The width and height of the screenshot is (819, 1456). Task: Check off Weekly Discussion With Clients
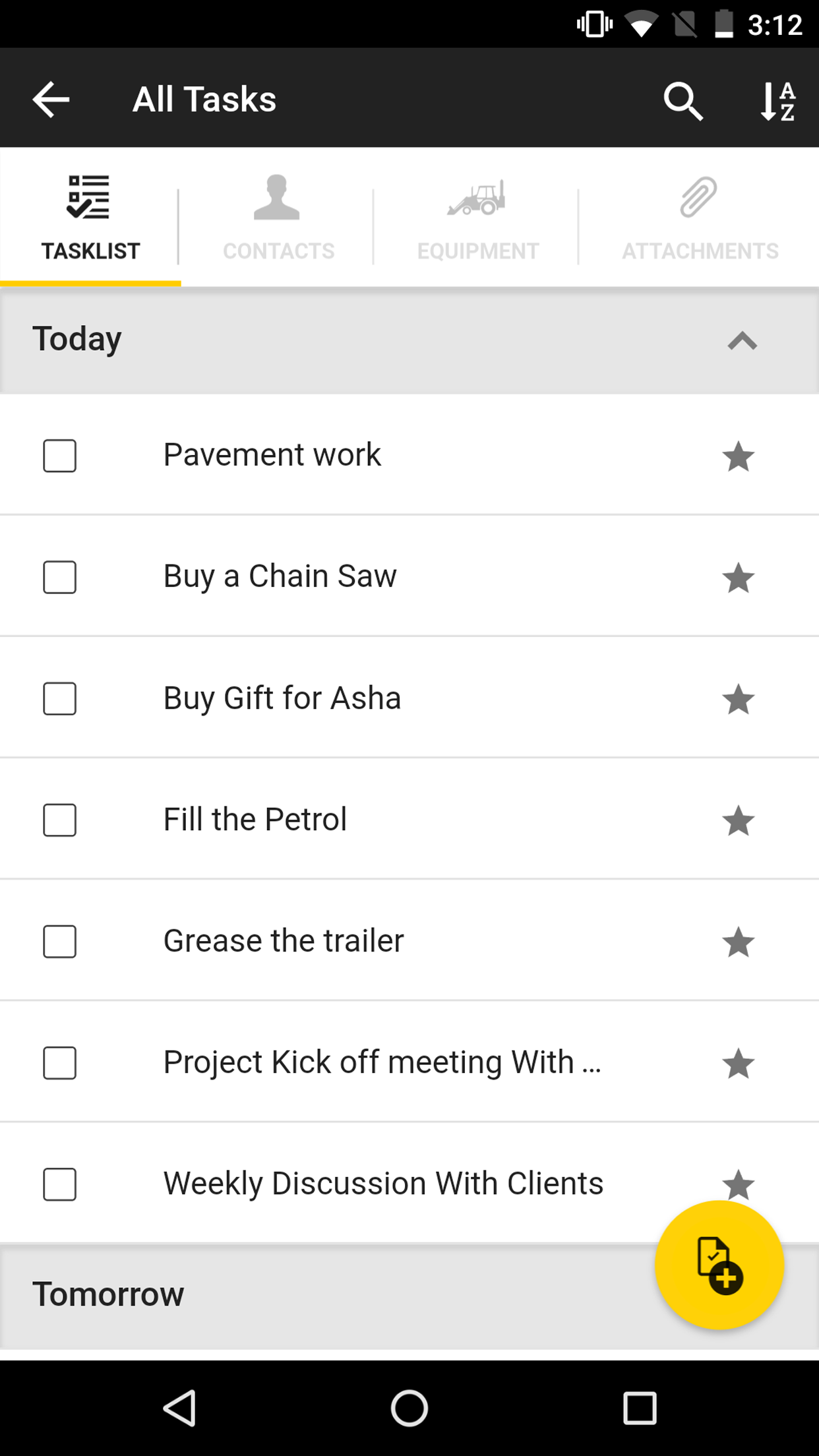pyautogui.click(x=59, y=1184)
